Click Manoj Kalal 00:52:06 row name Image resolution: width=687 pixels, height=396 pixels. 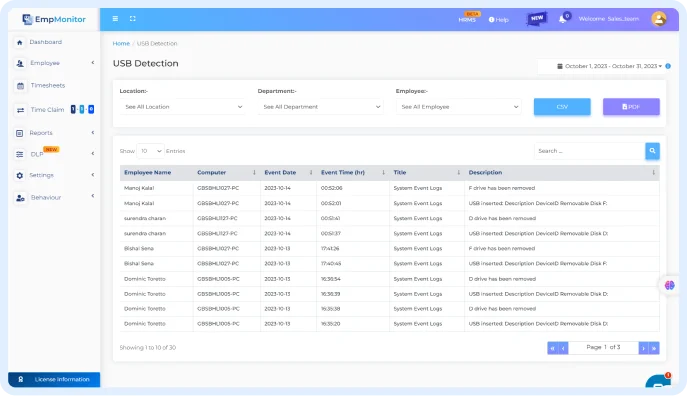(139, 188)
